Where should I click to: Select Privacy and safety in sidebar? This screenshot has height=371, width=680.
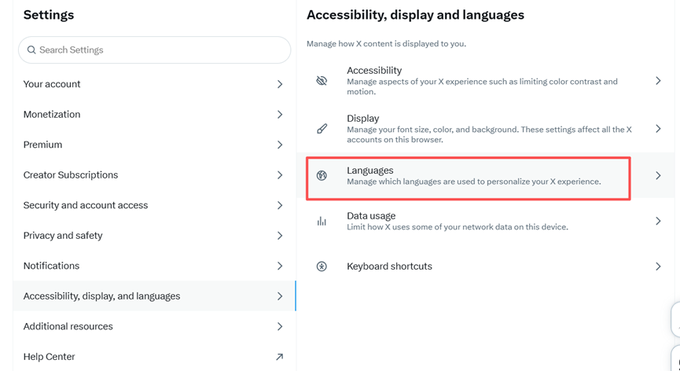[154, 236]
